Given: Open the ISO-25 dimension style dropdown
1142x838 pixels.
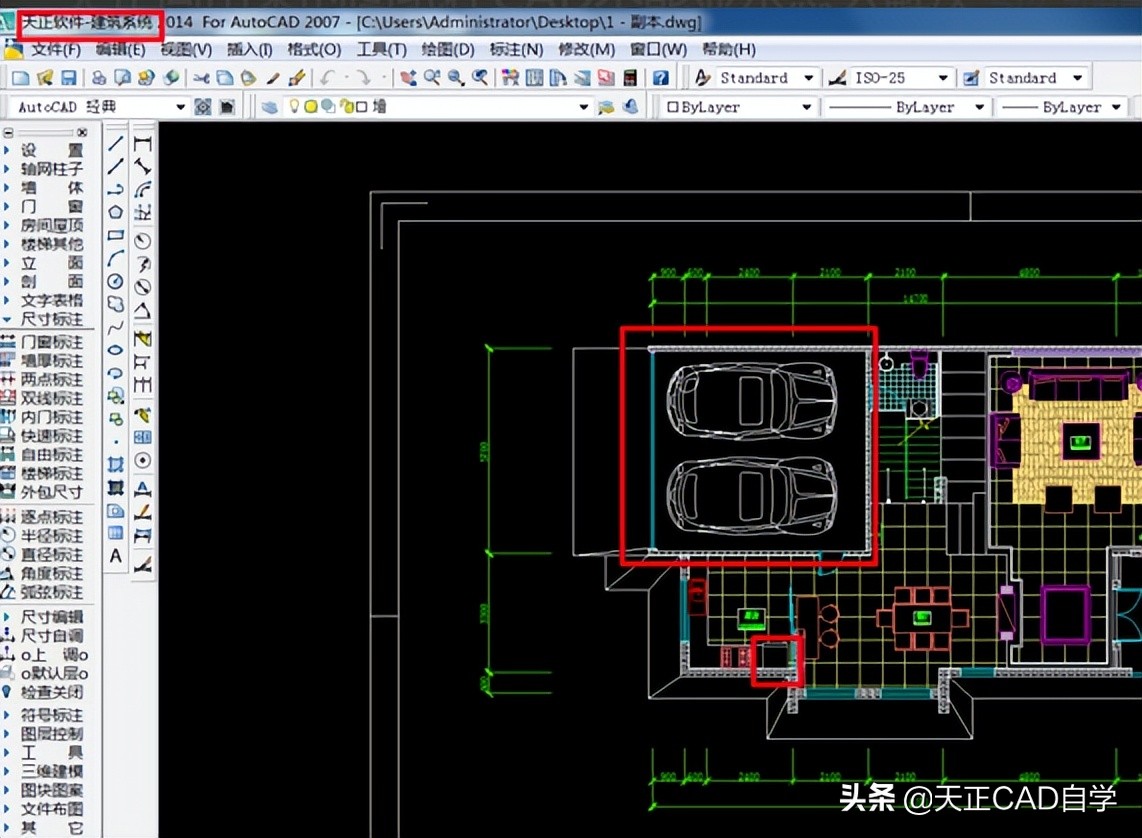Looking at the screenshot, I should tap(942, 78).
